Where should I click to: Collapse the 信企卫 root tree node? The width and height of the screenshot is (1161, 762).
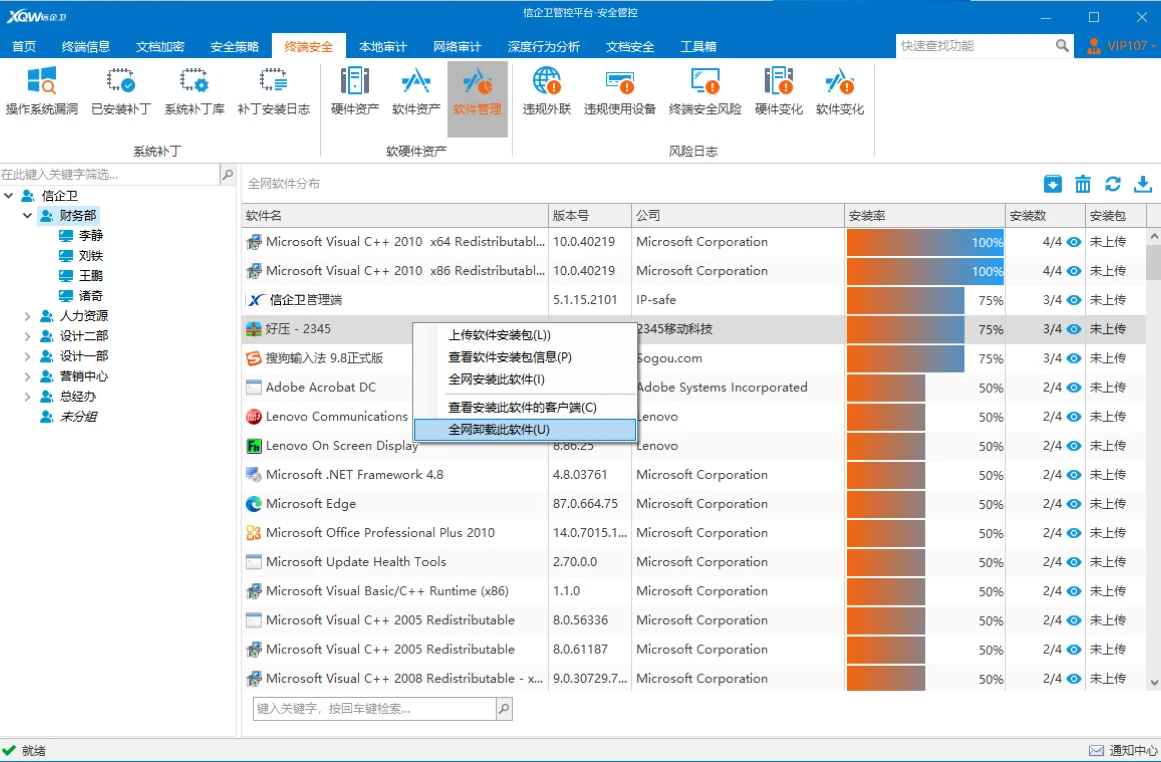point(9,195)
